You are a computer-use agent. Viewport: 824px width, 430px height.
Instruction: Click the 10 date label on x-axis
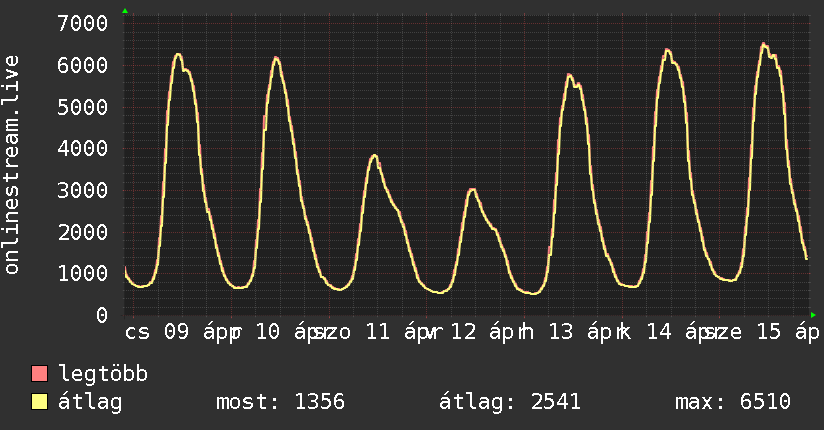[267, 332]
